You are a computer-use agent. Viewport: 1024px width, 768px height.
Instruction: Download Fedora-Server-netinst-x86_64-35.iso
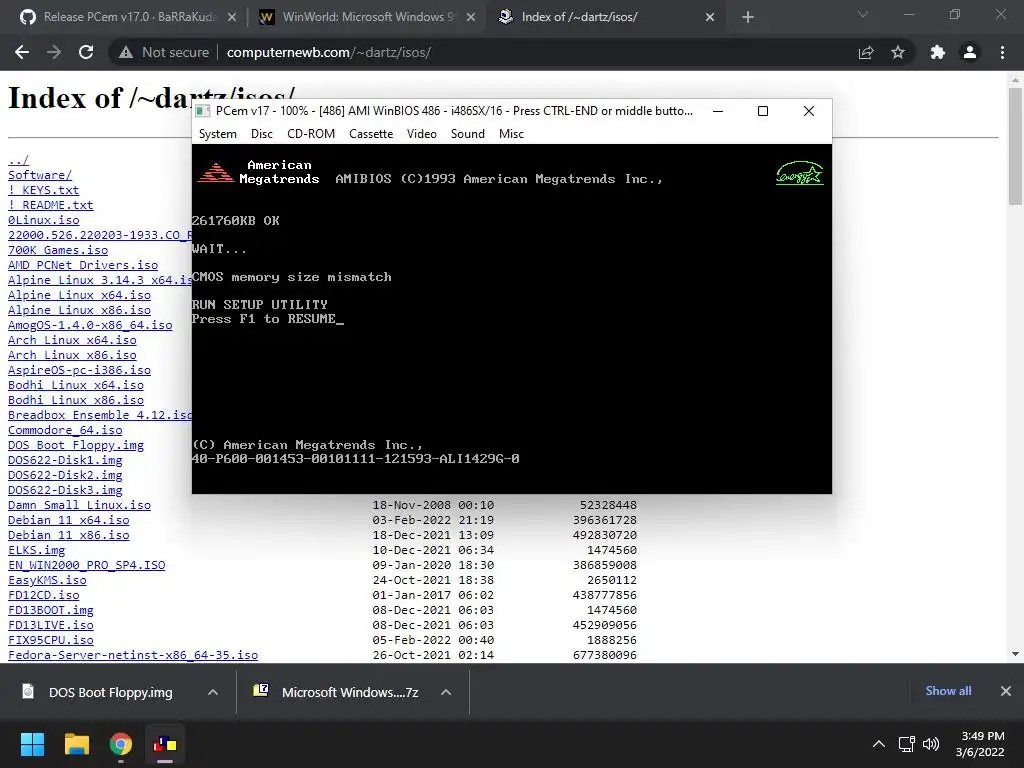[x=133, y=655]
